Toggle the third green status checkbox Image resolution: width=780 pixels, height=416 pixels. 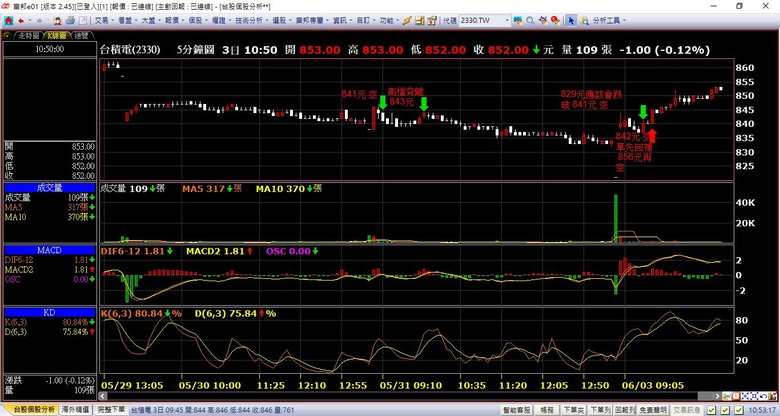pyautogui.click(x=739, y=410)
